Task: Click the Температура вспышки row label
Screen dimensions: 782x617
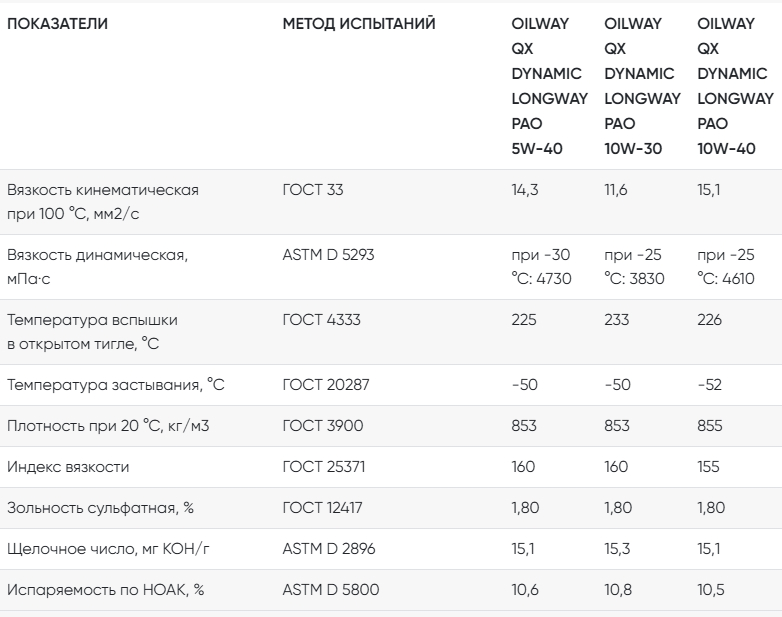Action: pos(92,332)
